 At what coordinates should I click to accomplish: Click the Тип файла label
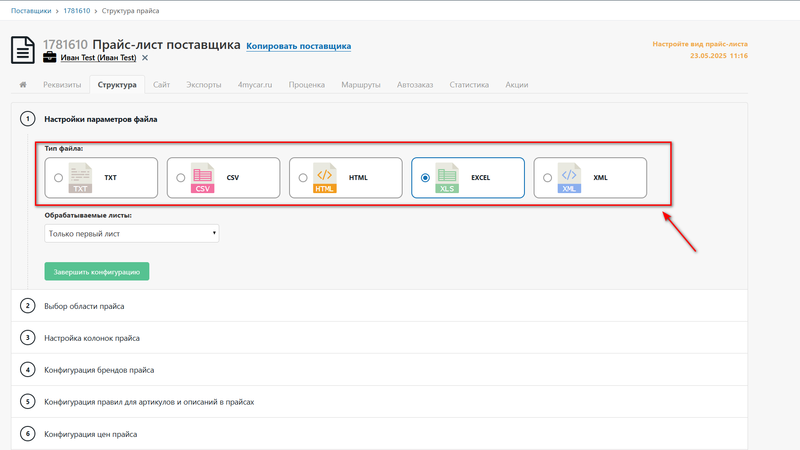coord(64,148)
